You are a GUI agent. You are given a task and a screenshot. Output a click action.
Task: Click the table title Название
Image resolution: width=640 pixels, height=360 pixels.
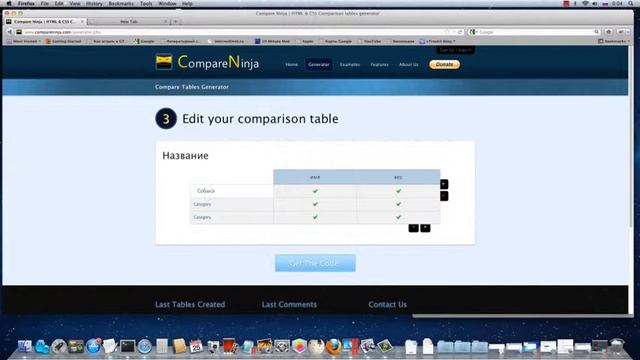pos(185,156)
